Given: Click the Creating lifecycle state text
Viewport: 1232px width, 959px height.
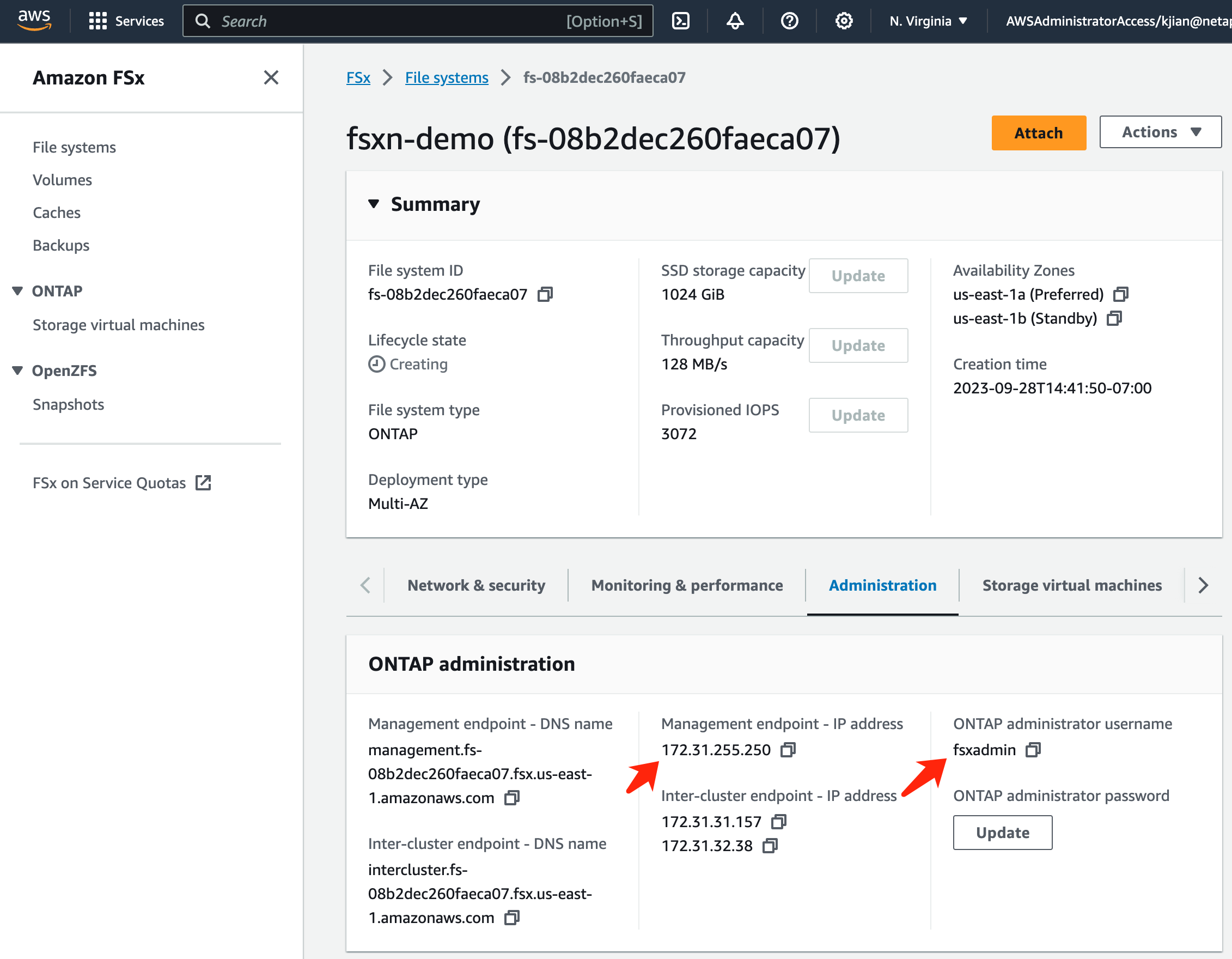Looking at the screenshot, I should 418,364.
